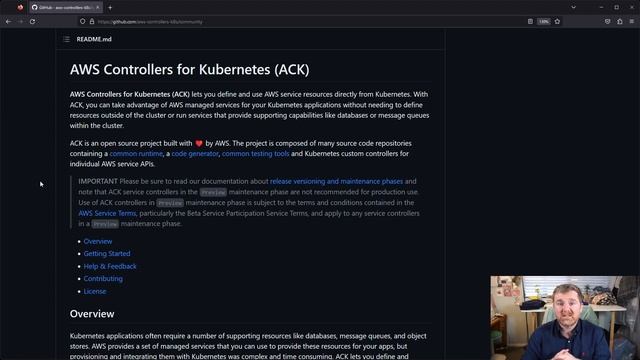Image resolution: width=640 pixels, height=360 pixels.
Task: Open Help & Feedback section link
Action: click(110, 266)
